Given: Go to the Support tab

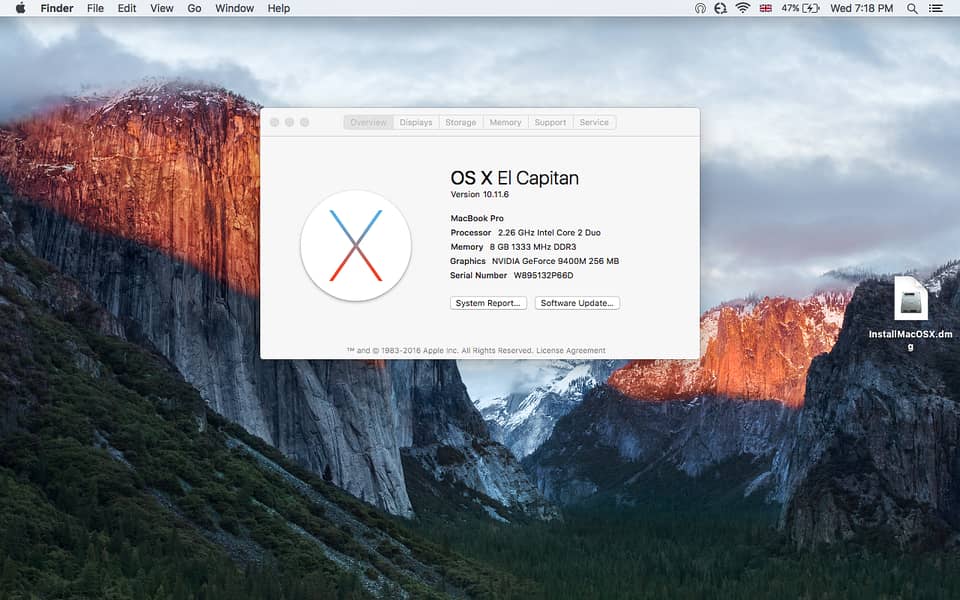Looking at the screenshot, I should (x=550, y=122).
